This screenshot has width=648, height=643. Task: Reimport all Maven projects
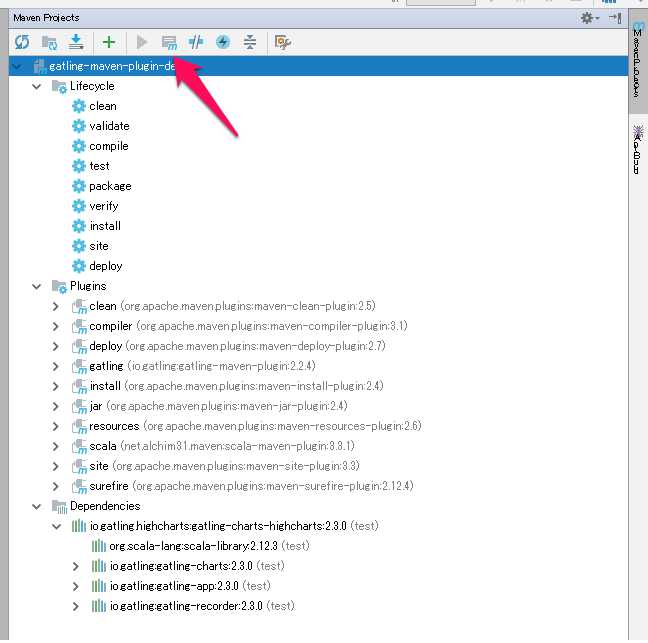[x=22, y=42]
